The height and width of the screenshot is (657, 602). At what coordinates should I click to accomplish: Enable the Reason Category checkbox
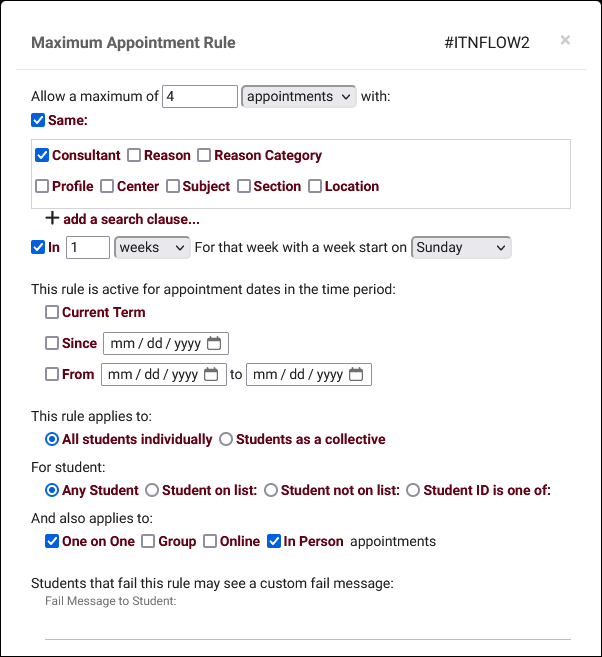tap(204, 156)
